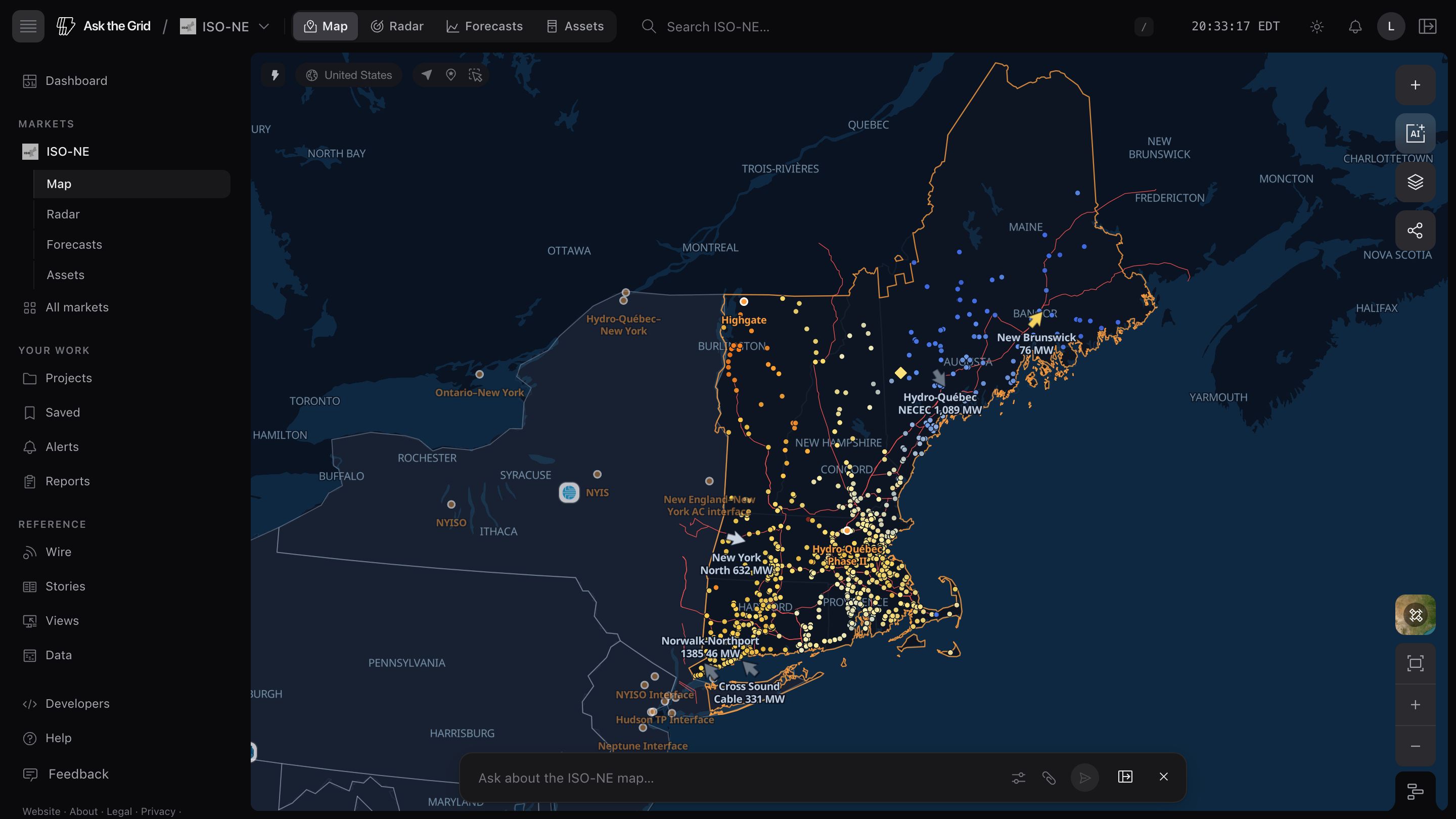
Task: Click the Feedback link
Action: pos(78,775)
